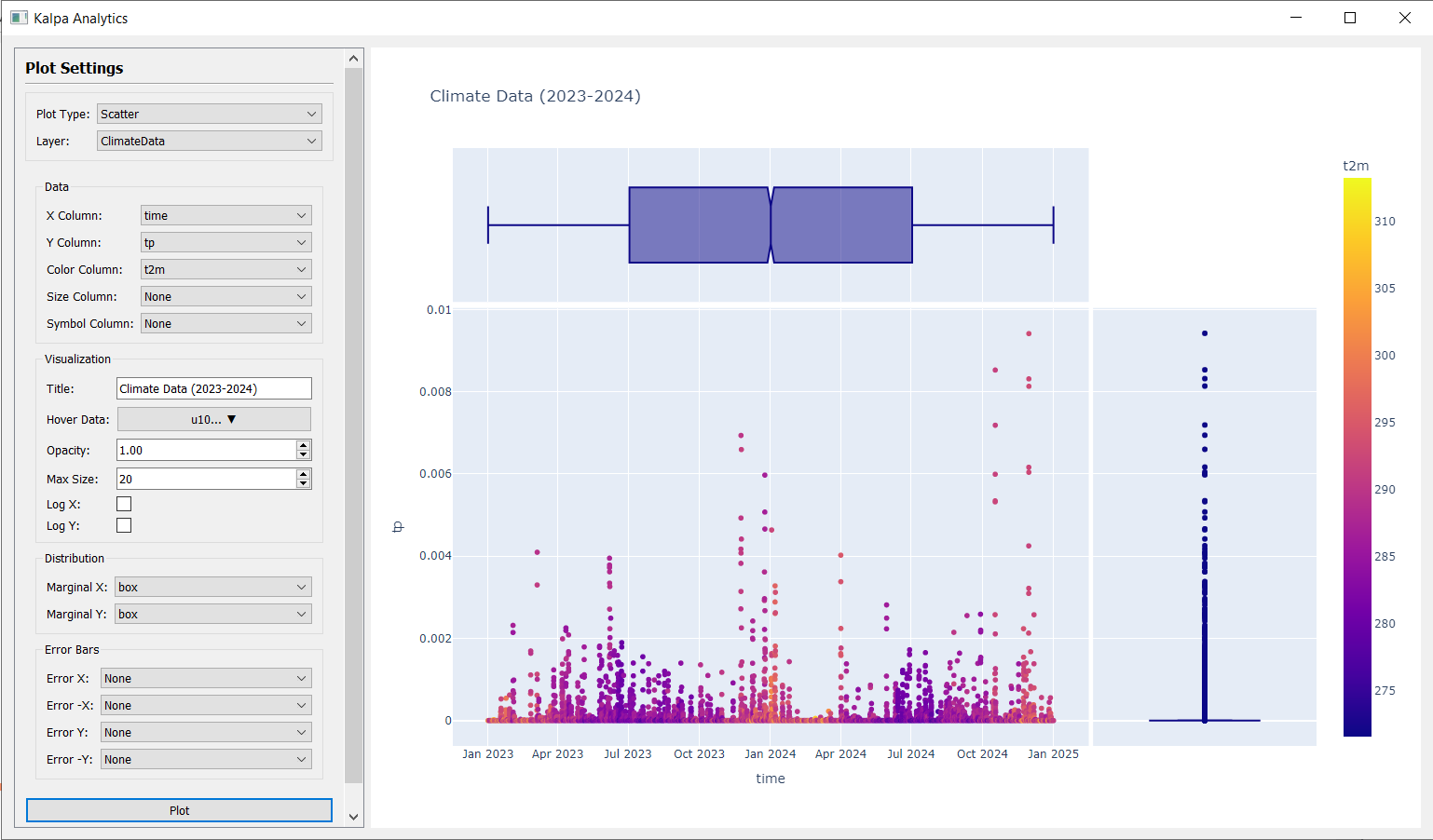Click the Kalpa Analytics app icon

pos(19,18)
